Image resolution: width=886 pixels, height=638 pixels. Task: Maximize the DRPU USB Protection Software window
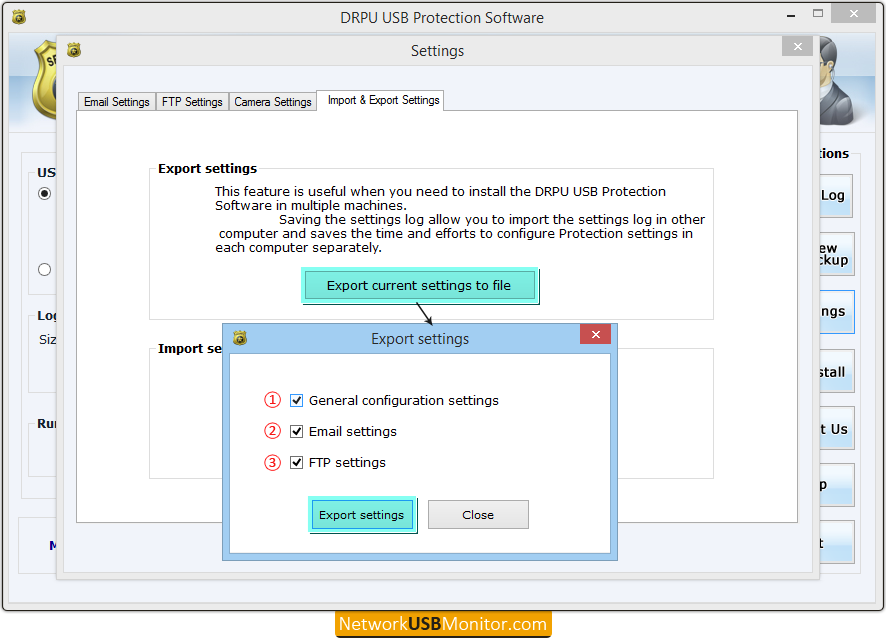818,14
